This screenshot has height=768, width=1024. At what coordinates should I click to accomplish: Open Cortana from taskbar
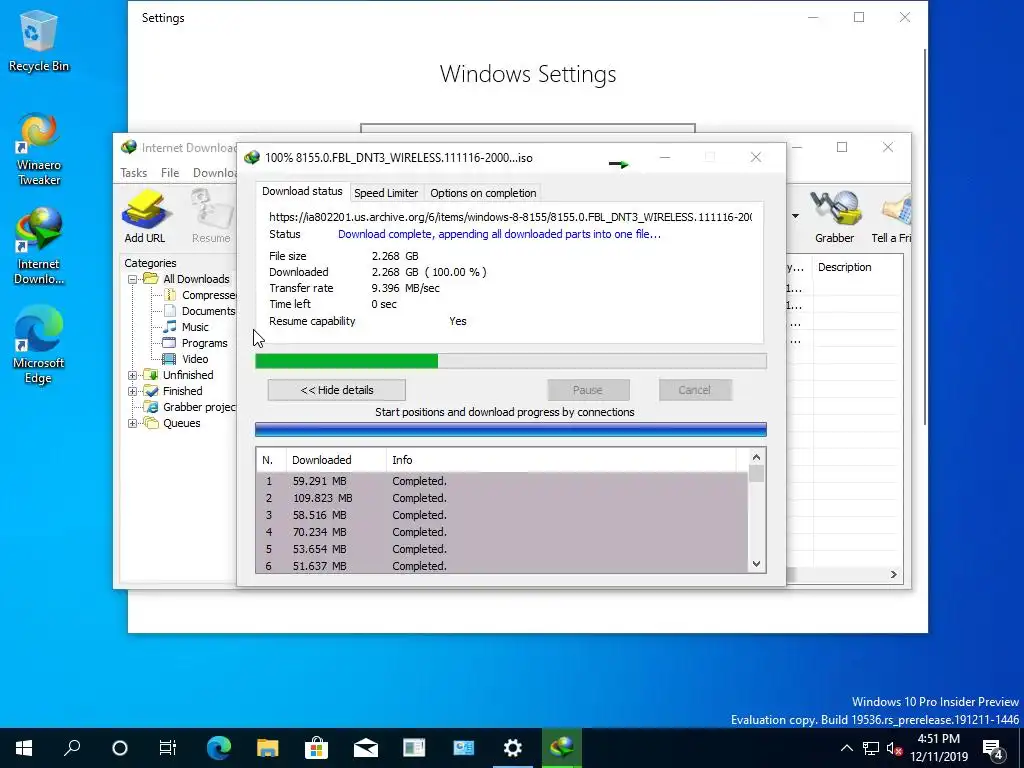(x=120, y=748)
